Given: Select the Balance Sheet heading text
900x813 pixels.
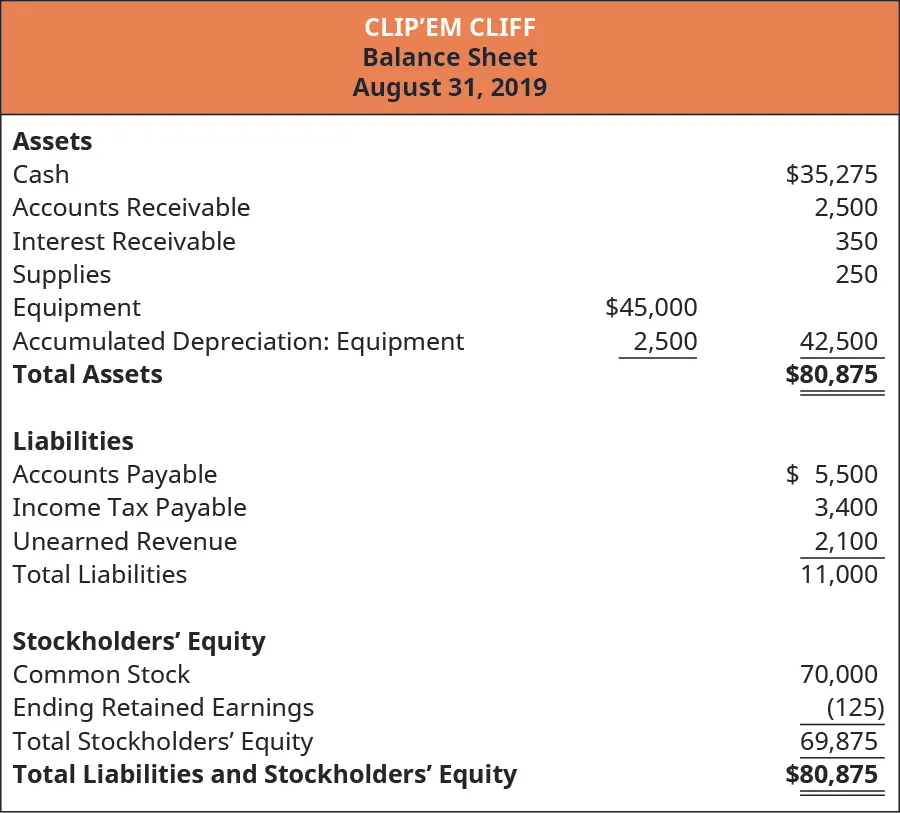Looking at the screenshot, I should (449, 57).
